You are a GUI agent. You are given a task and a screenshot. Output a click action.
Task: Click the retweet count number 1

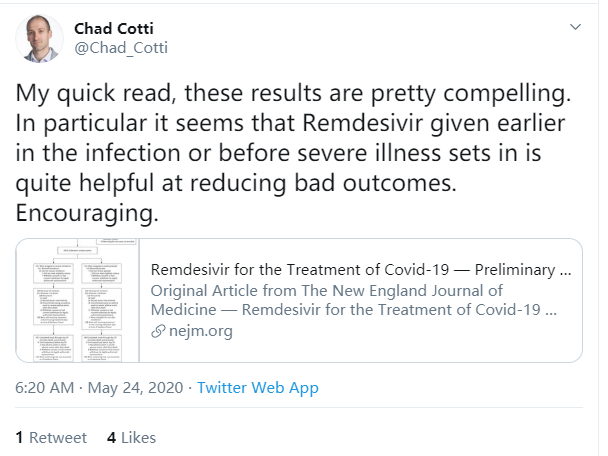pyautogui.click(x=19, y=437)
